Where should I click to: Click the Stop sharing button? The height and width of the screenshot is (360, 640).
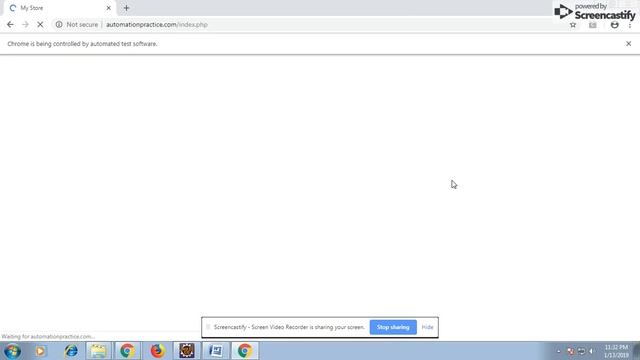coord(393,327)
